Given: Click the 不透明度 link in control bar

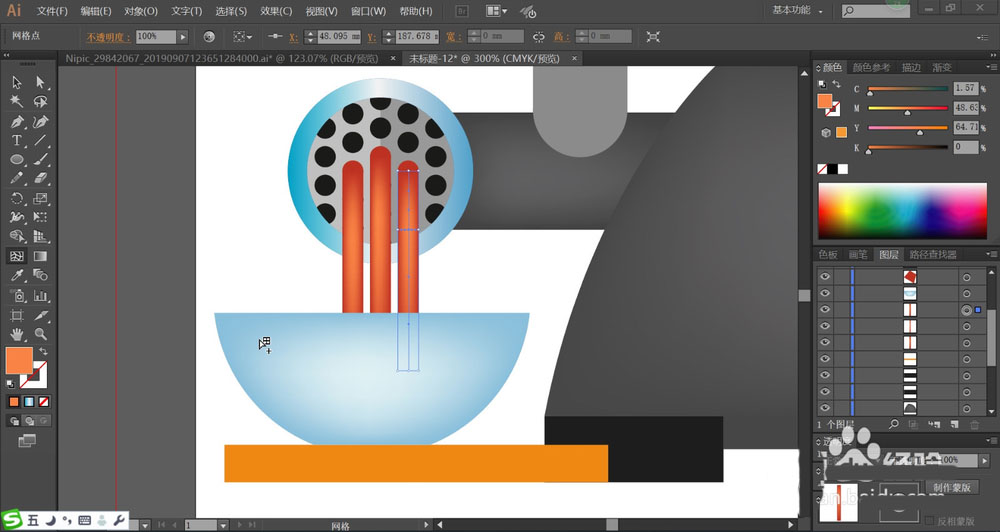Looking at the screenshot, I should click(108, 38).
